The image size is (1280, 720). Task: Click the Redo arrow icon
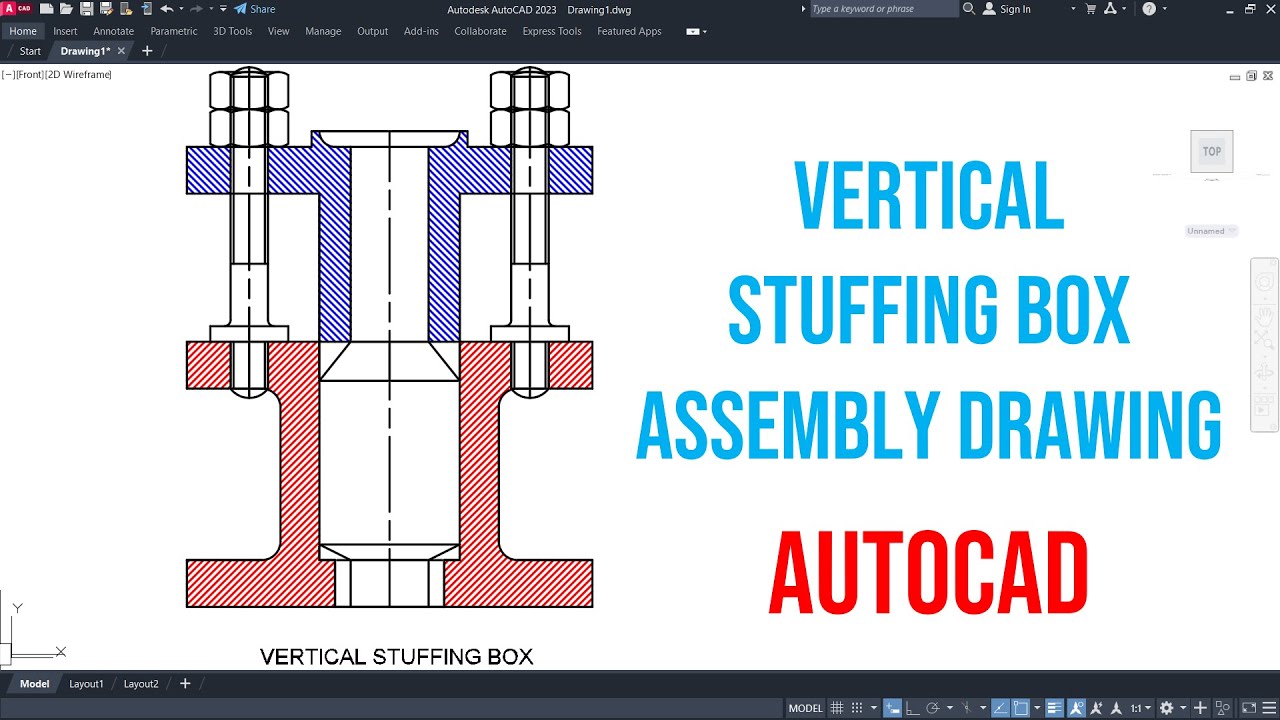point(196,8)
